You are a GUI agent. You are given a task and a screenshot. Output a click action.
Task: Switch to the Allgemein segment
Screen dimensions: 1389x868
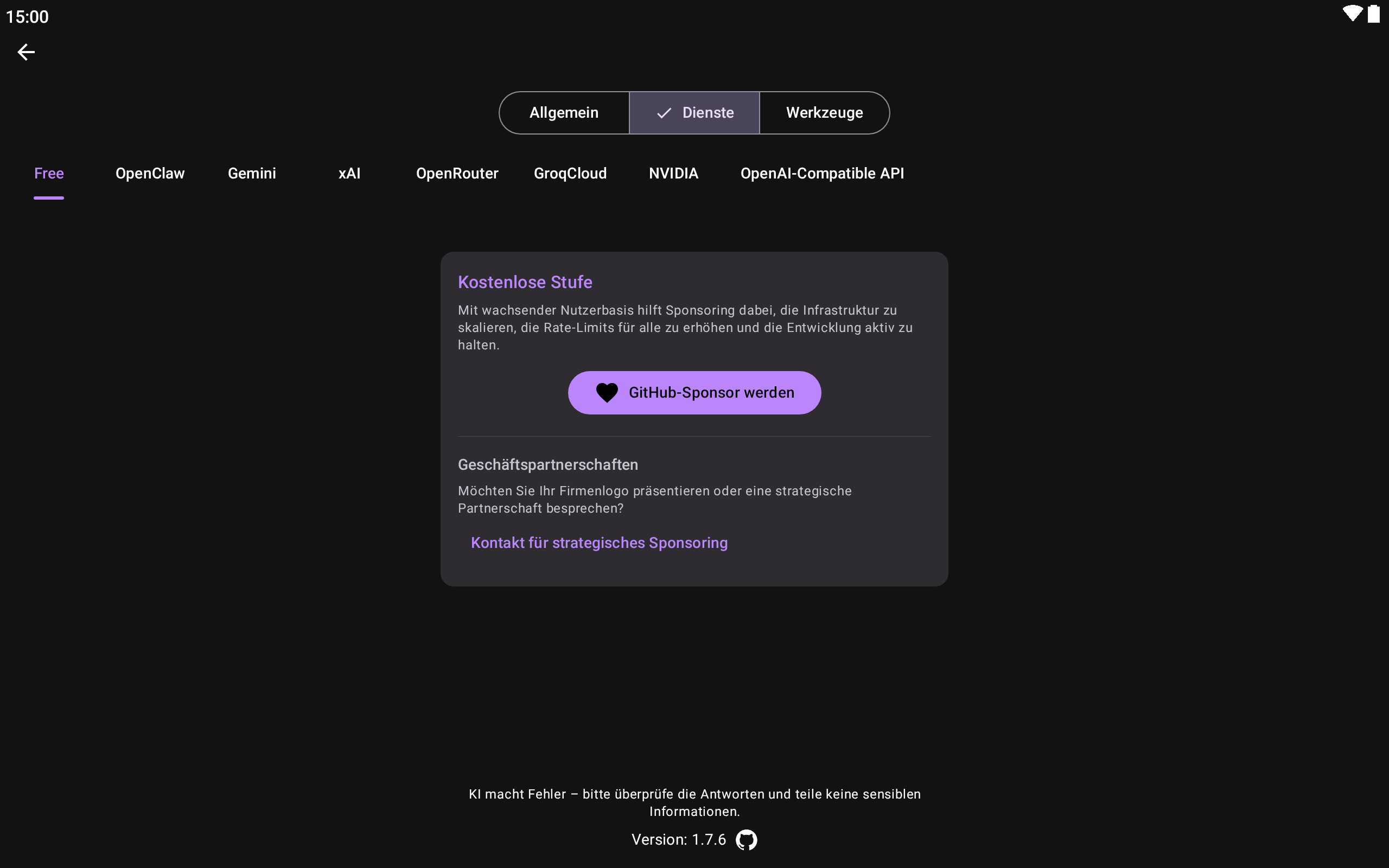pos(564,113)
